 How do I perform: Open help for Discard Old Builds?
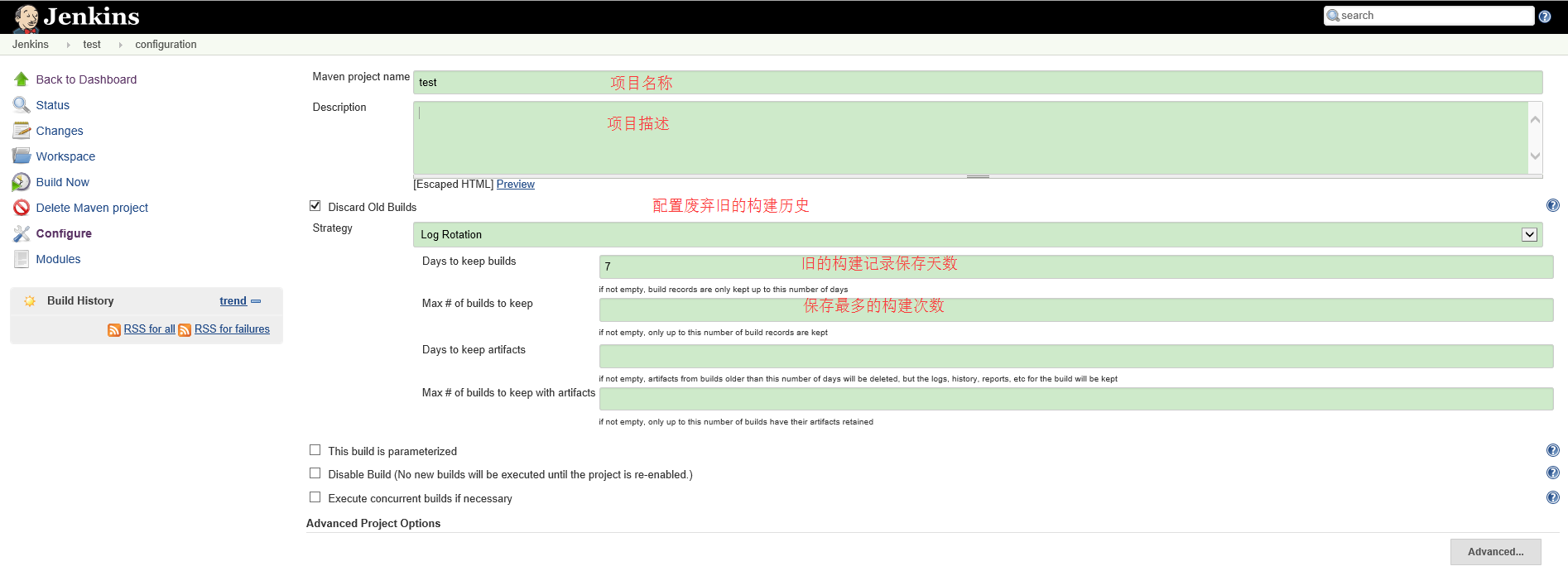[x=1553, y=205]
